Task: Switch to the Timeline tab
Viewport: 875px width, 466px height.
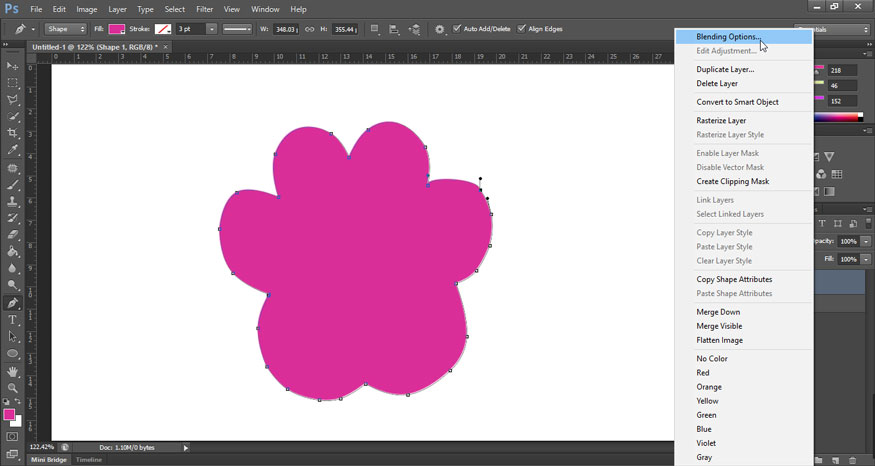Action: [89, 460]
